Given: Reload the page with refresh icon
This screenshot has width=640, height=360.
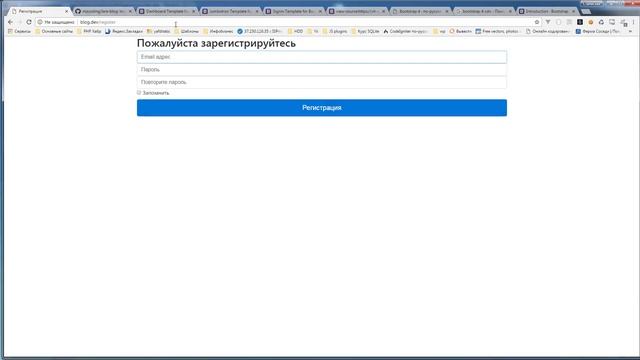Looking at the screenshot, I should 29,22.
